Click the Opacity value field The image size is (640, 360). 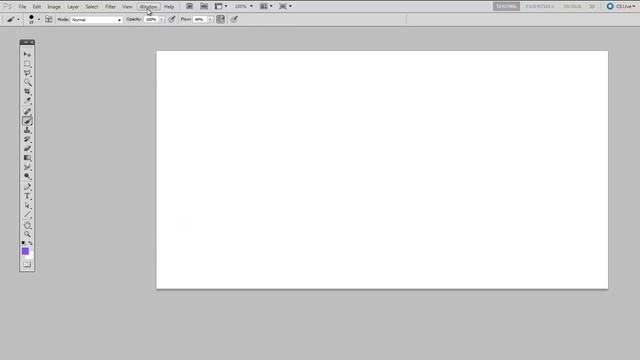tap(151, 19)
